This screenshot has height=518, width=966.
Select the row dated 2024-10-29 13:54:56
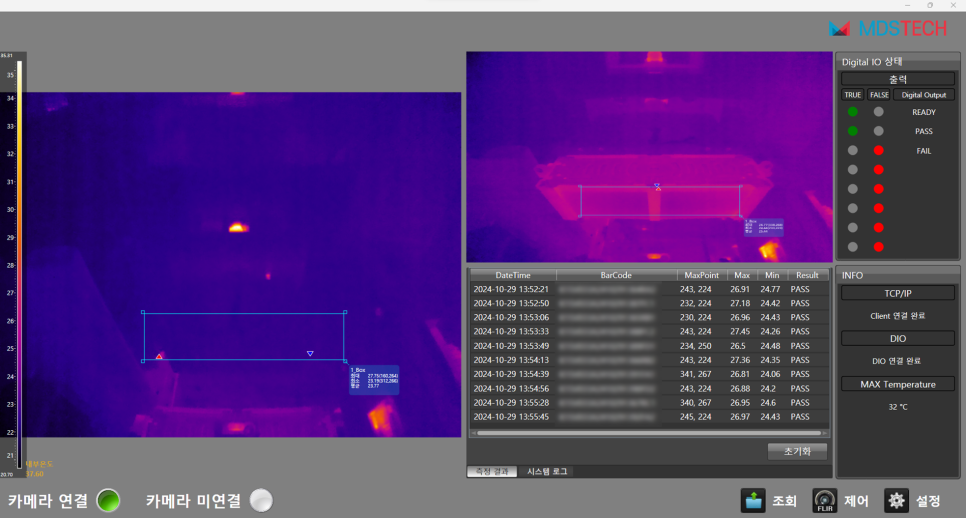pyautogui.click(x=649, y=389)
